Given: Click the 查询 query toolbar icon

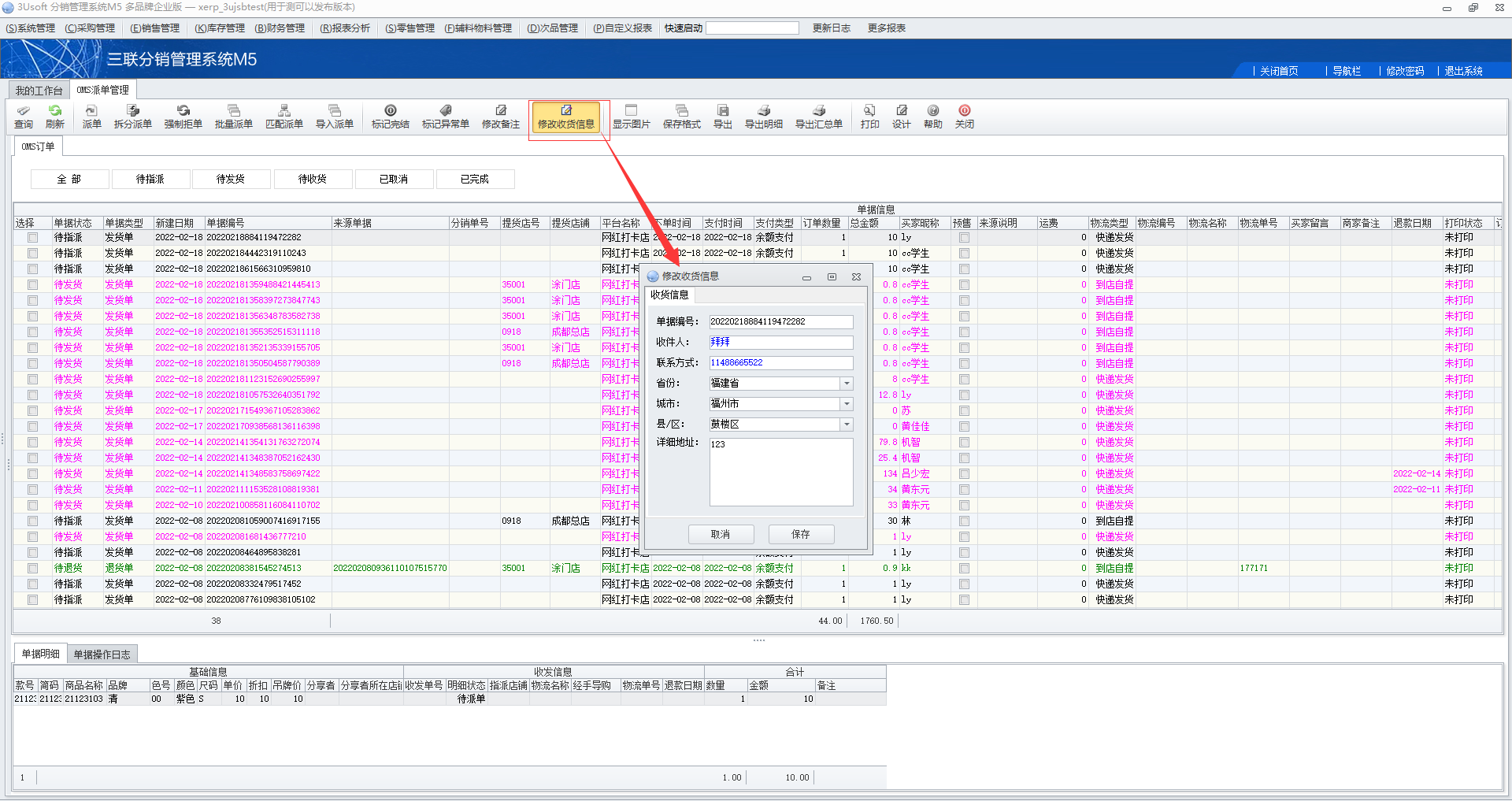Looking at the screenshot, I should click(x=24, y=117).
